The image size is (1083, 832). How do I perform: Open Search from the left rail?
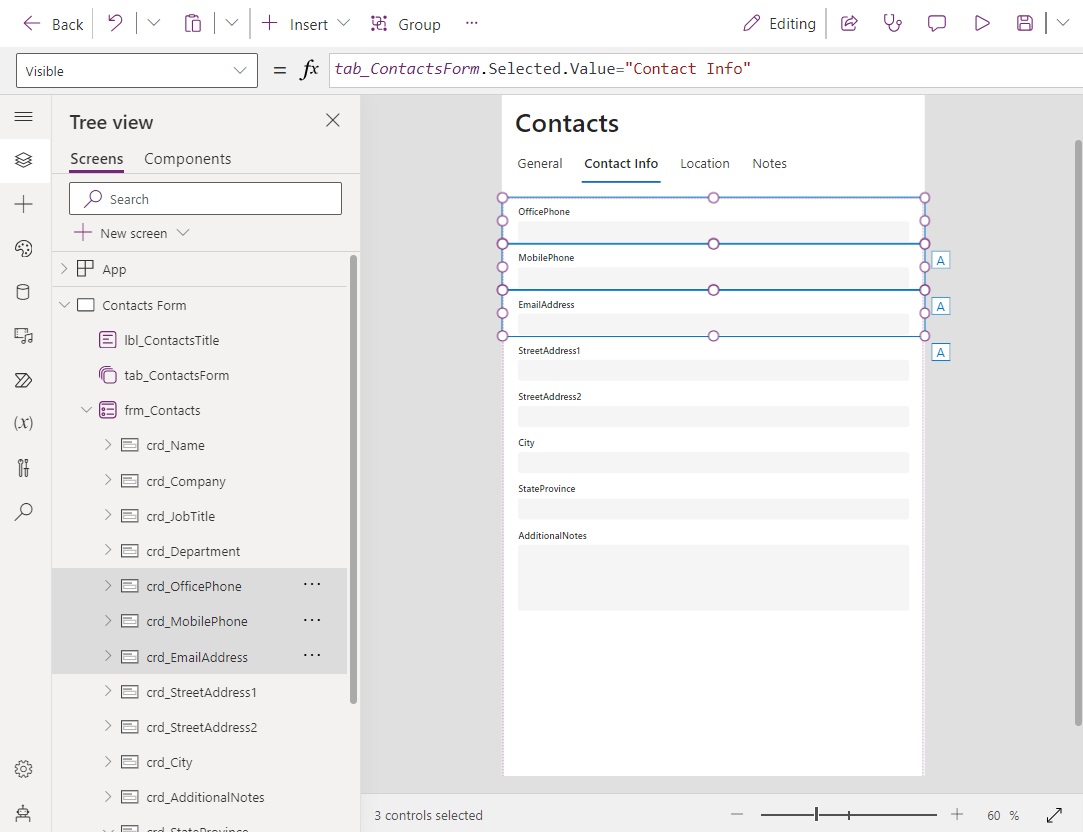(x=24, y=512)
